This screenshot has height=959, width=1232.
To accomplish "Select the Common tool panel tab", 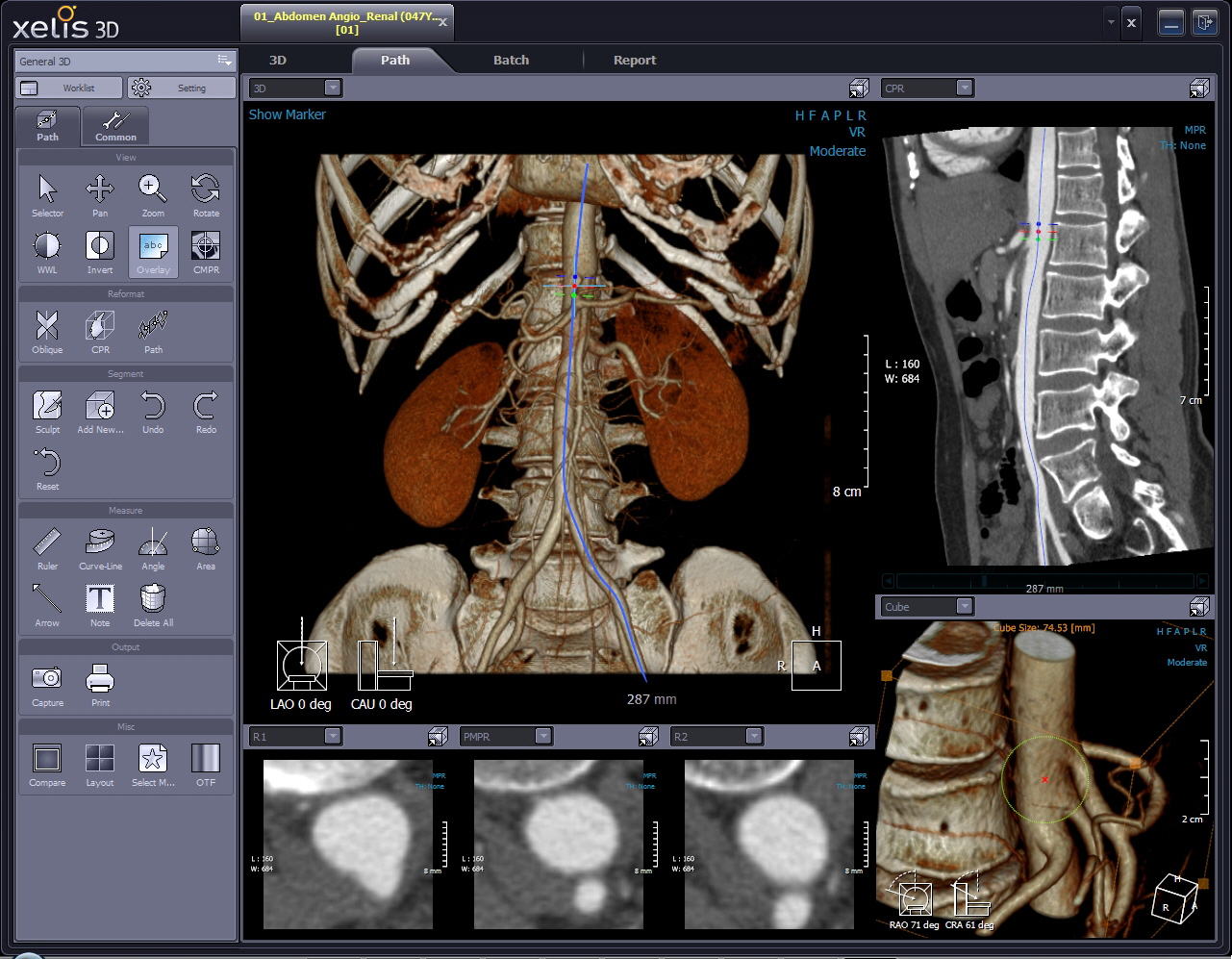I will click(115, 126).
